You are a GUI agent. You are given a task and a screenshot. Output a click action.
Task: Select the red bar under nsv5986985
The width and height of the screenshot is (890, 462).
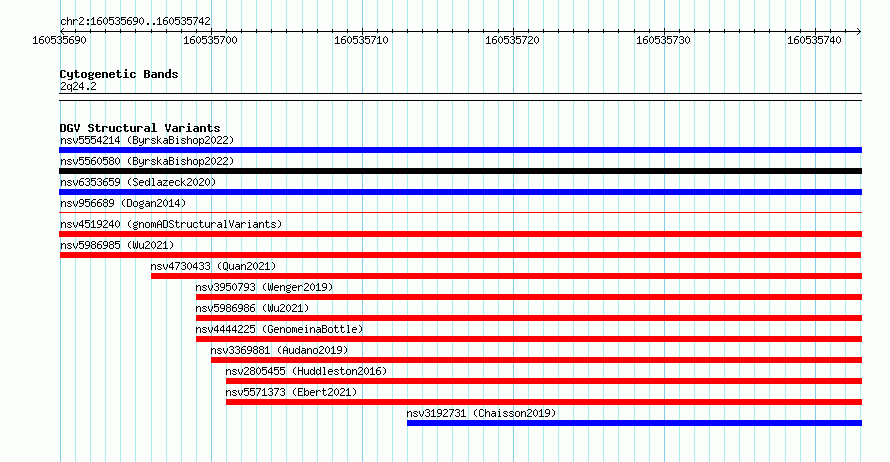click(460, 255)
